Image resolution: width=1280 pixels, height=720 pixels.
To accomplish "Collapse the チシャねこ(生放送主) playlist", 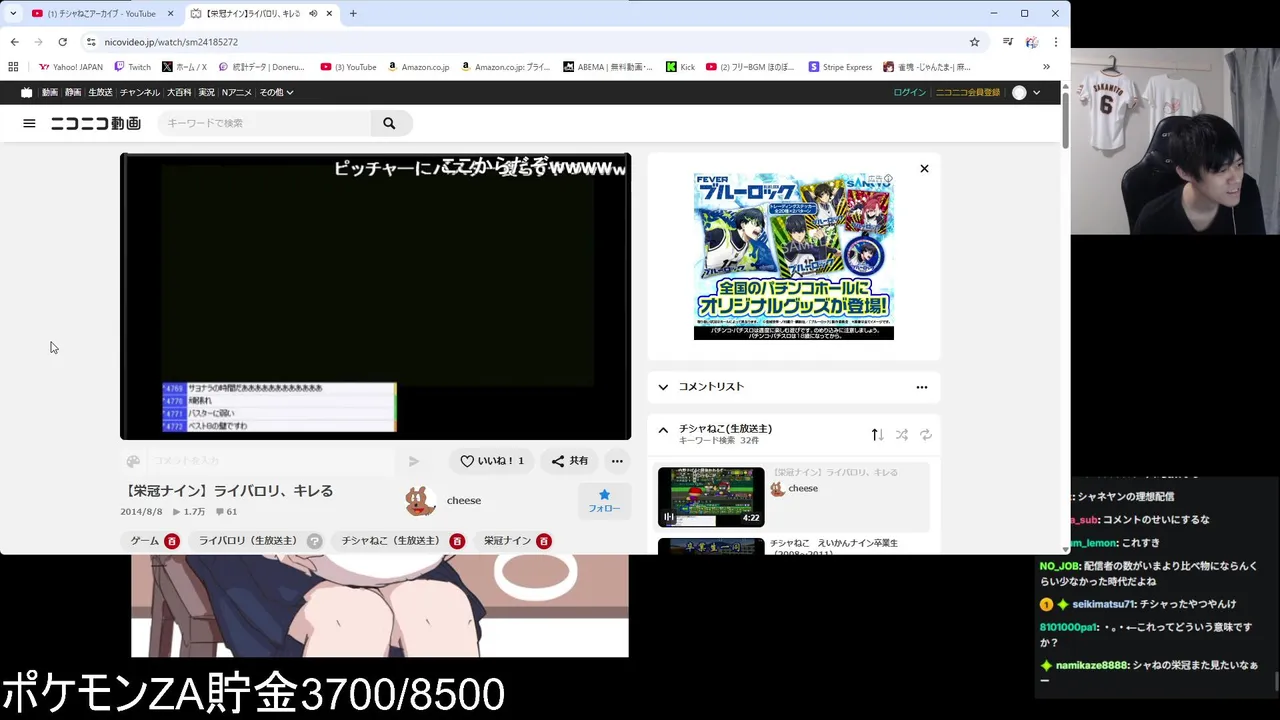I will pos(663,430).
